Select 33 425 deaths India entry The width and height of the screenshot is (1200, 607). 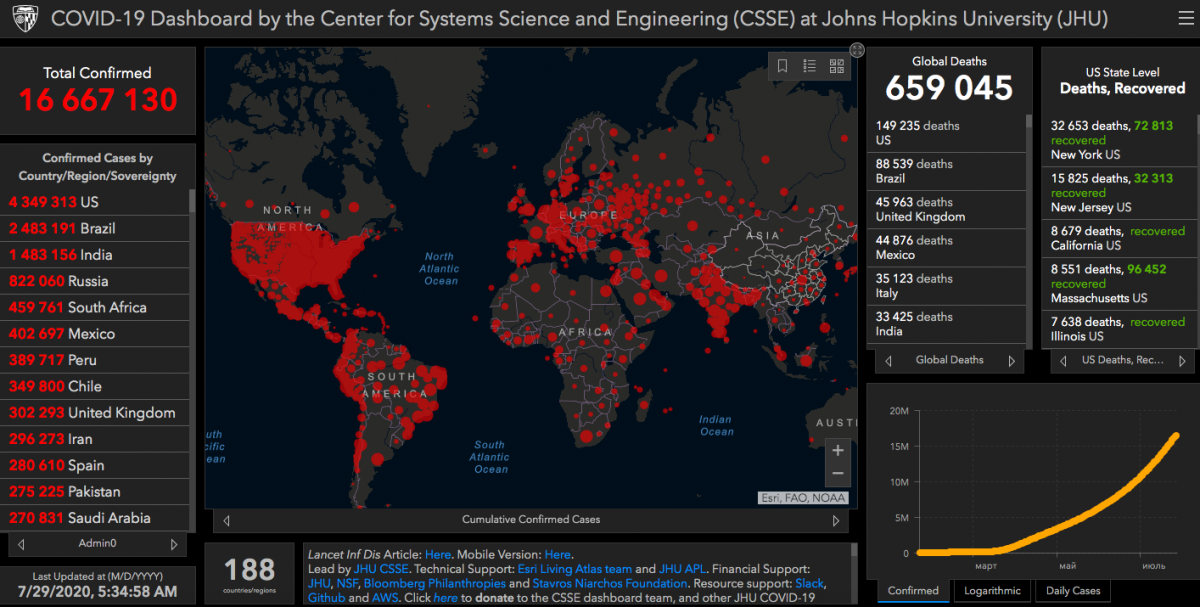(x=946, y=324)
